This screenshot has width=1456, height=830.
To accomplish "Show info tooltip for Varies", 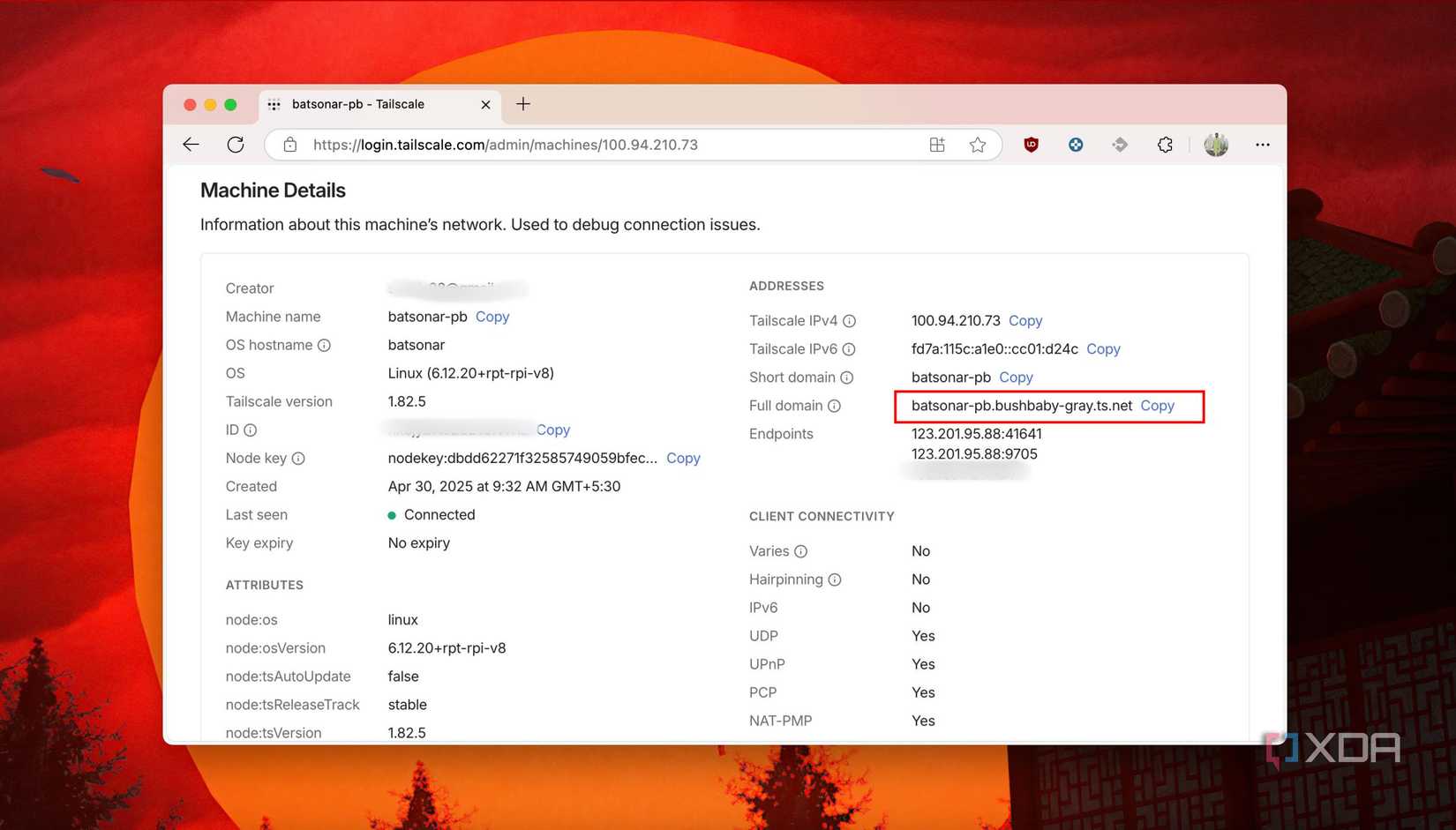I will (800, 551).
